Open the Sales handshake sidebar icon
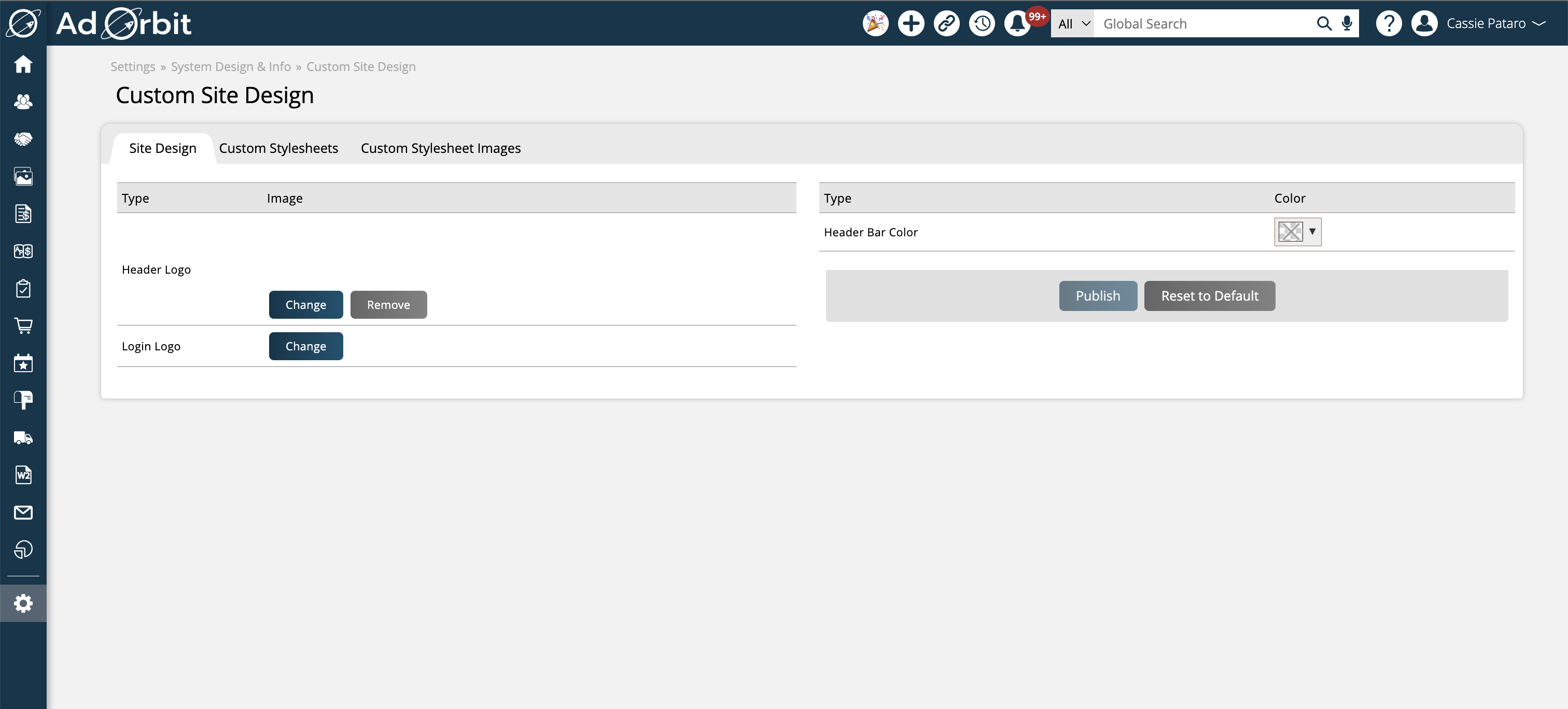1568x709 pixels. point(23,139)
